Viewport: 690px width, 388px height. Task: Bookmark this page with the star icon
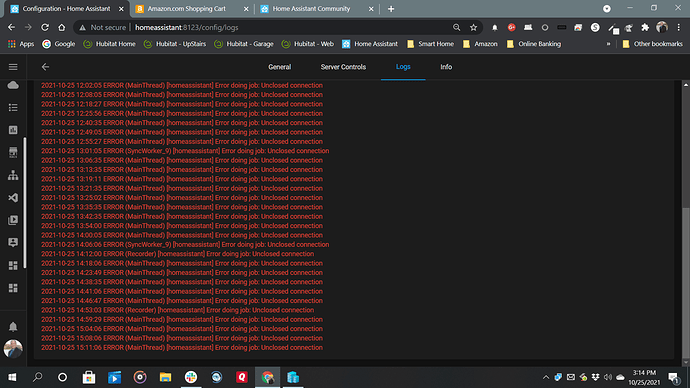pyautogui.click(x=473, y=27)
